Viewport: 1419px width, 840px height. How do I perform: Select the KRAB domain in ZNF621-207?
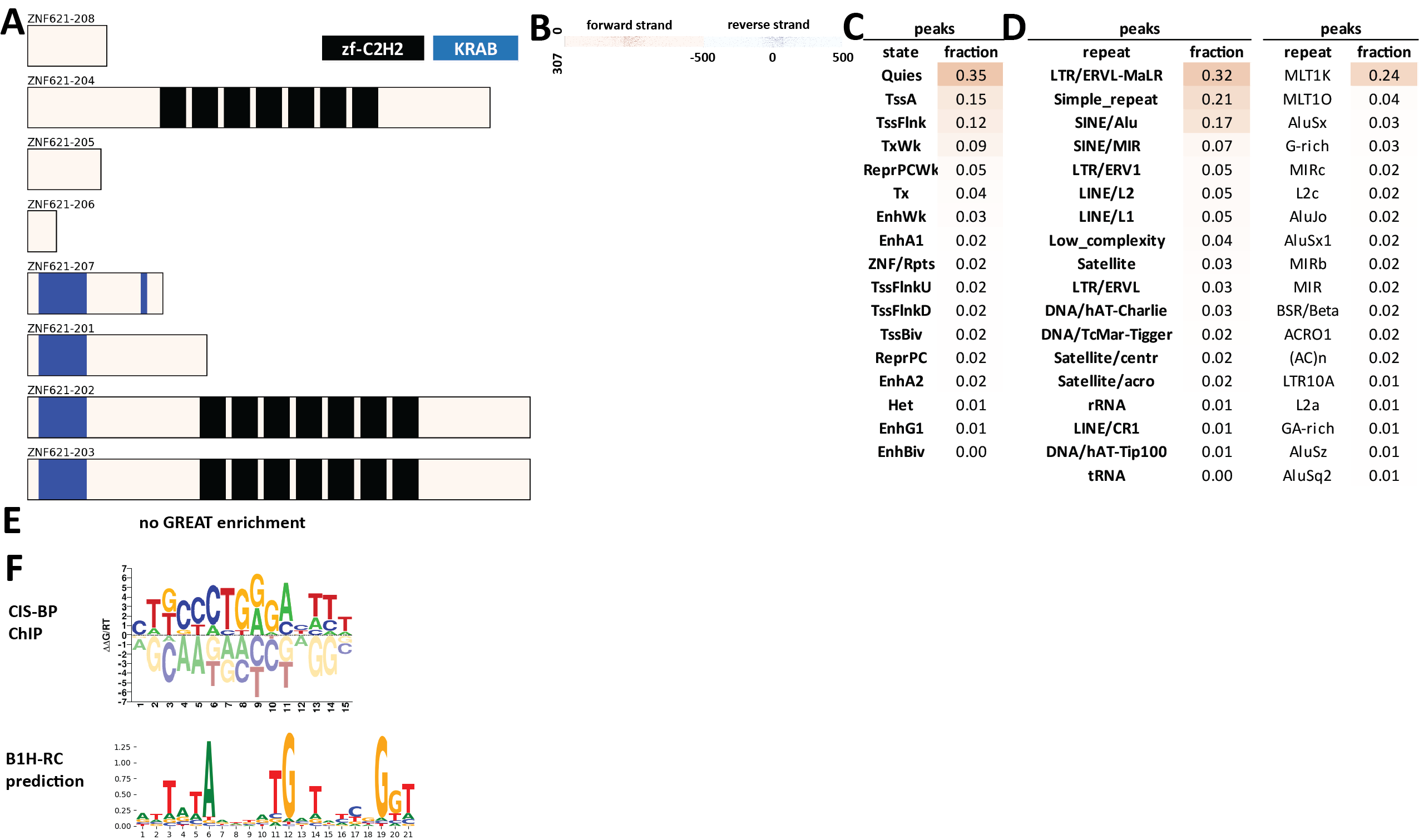(x=62, y=293)
